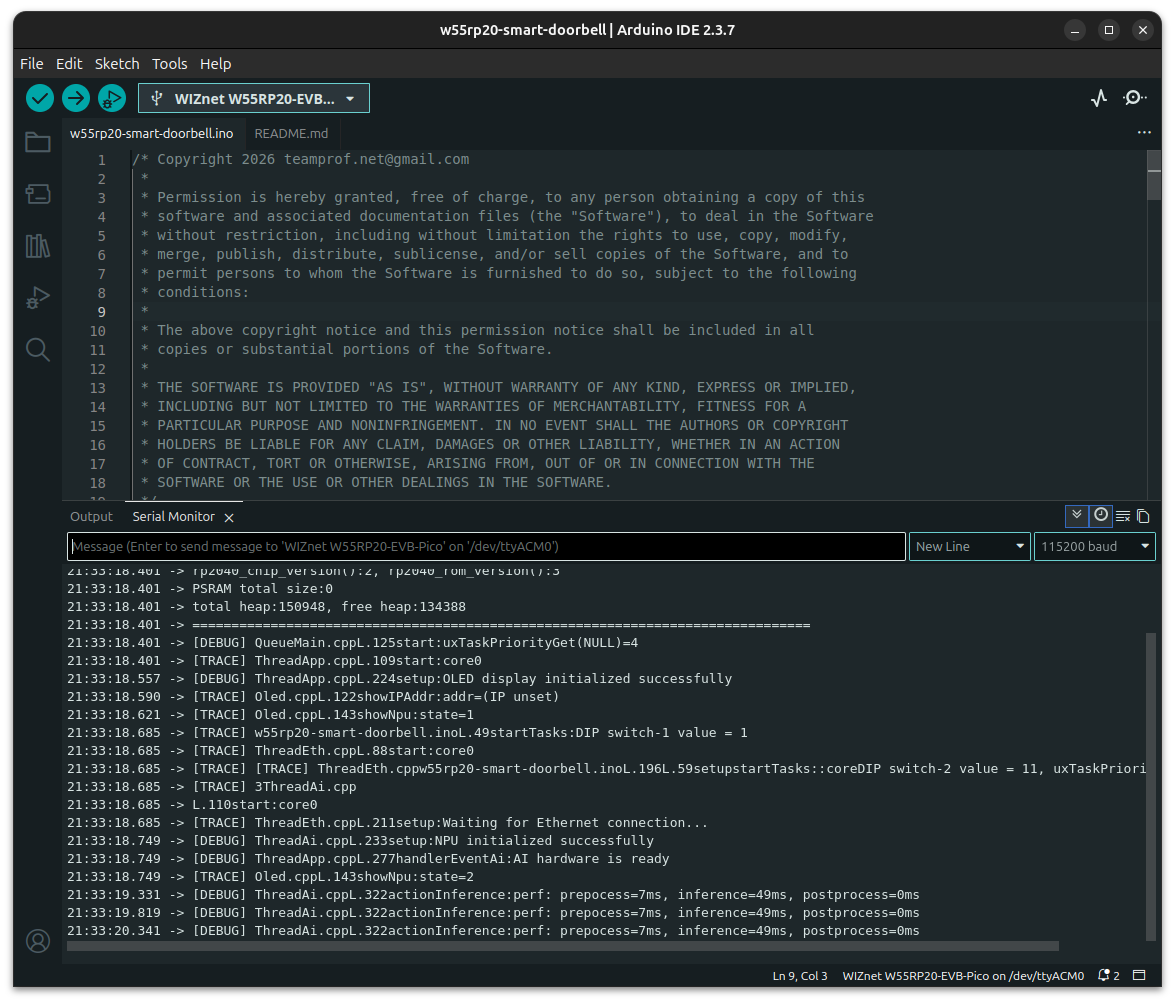This screenshot has height=1003, width=1175.
Task: Click the serial output vertical scrollbar
Action: tap(1151, 787)
